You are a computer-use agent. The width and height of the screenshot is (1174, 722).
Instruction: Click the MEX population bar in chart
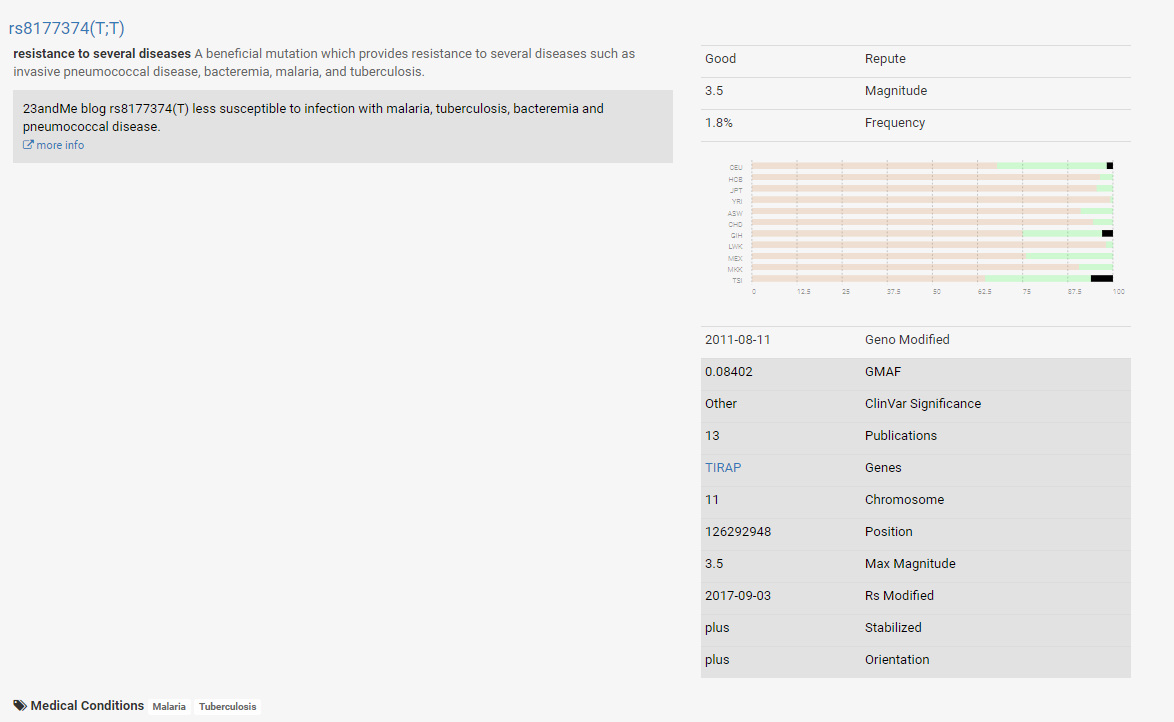click(x=932, y=256)
